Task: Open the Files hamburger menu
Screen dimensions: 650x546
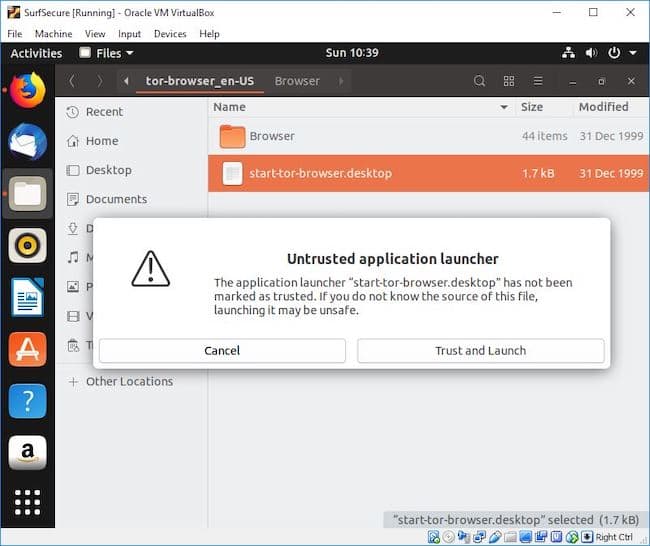Action: click(x=538, y=81)
